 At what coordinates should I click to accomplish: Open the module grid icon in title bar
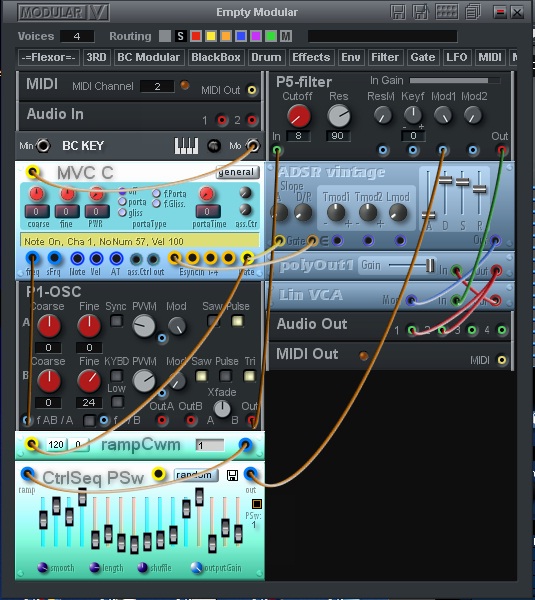pos(447,12)
